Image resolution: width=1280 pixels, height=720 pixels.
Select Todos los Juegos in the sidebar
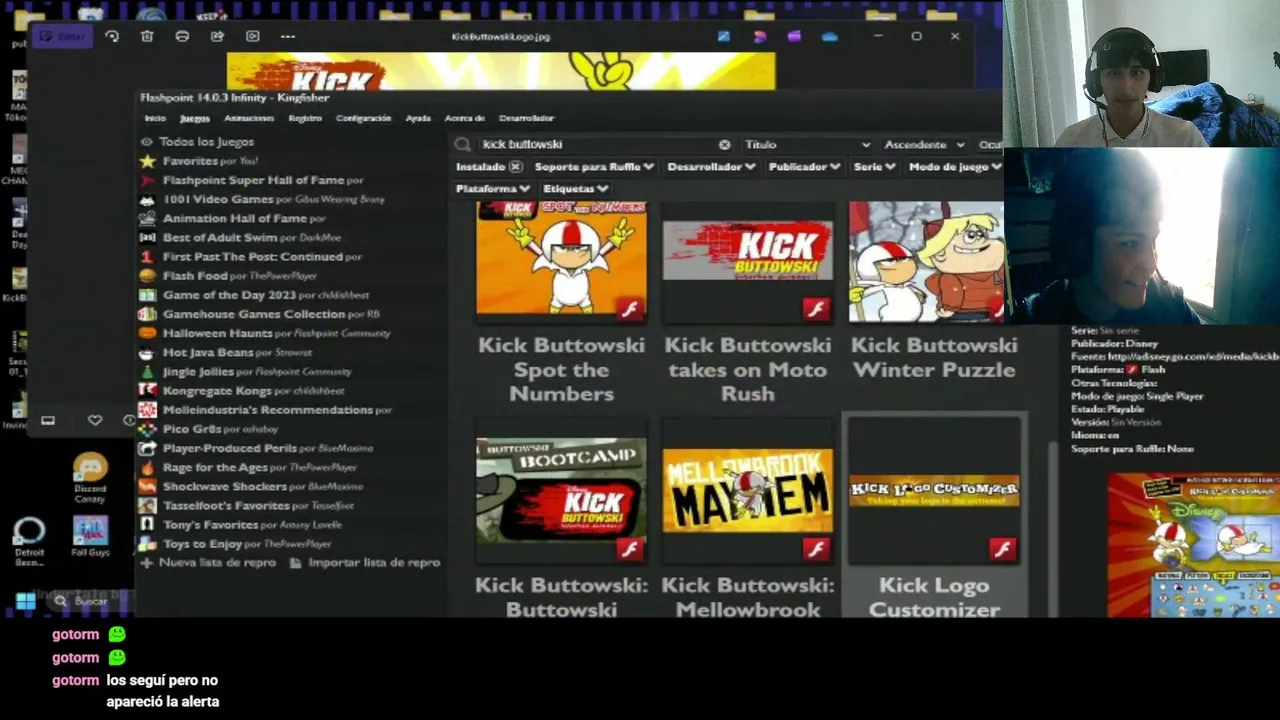click(x=206, y=142)
